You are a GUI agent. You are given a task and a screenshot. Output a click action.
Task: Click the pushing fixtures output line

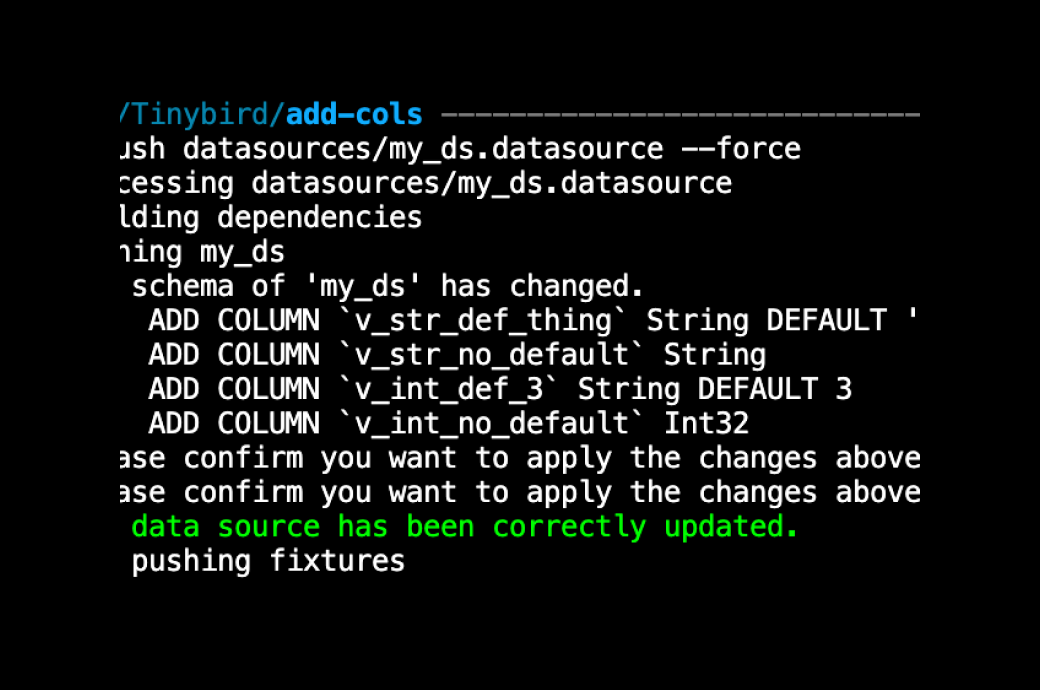tap(268, 560)
